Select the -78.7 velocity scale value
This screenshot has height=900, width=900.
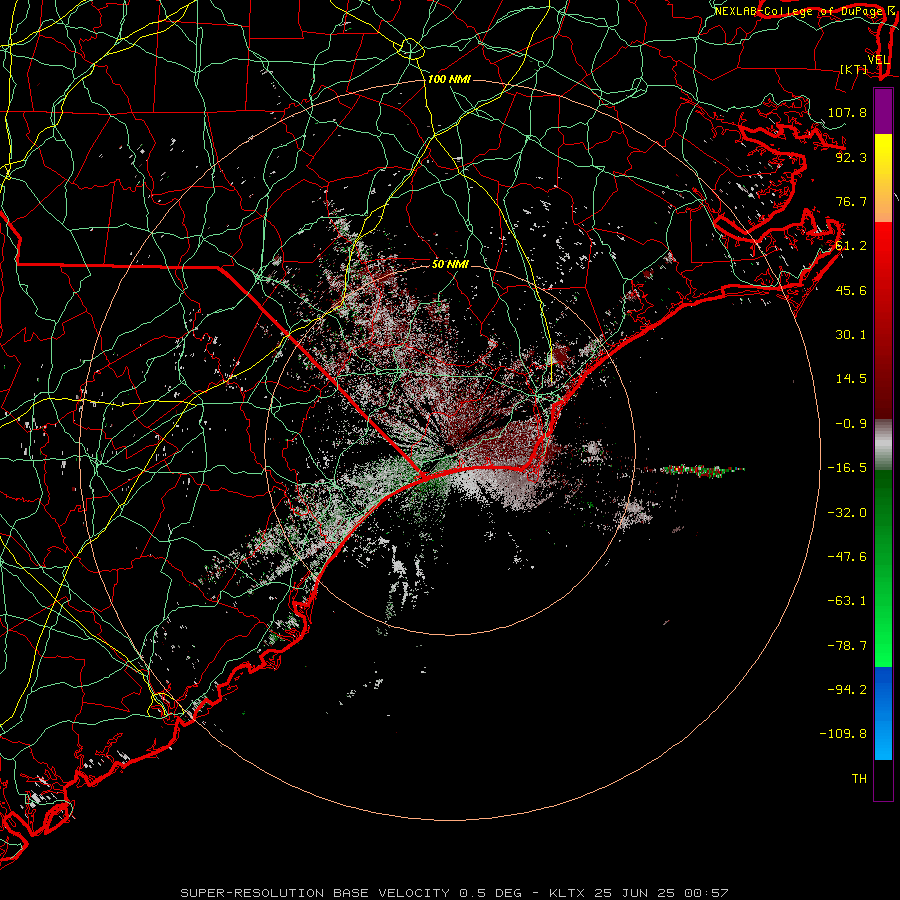click(x=847, y=646)
